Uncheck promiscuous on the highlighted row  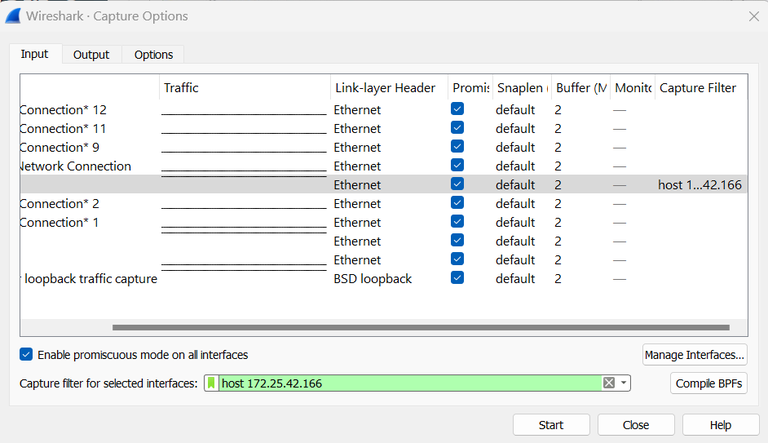(457, 185)
